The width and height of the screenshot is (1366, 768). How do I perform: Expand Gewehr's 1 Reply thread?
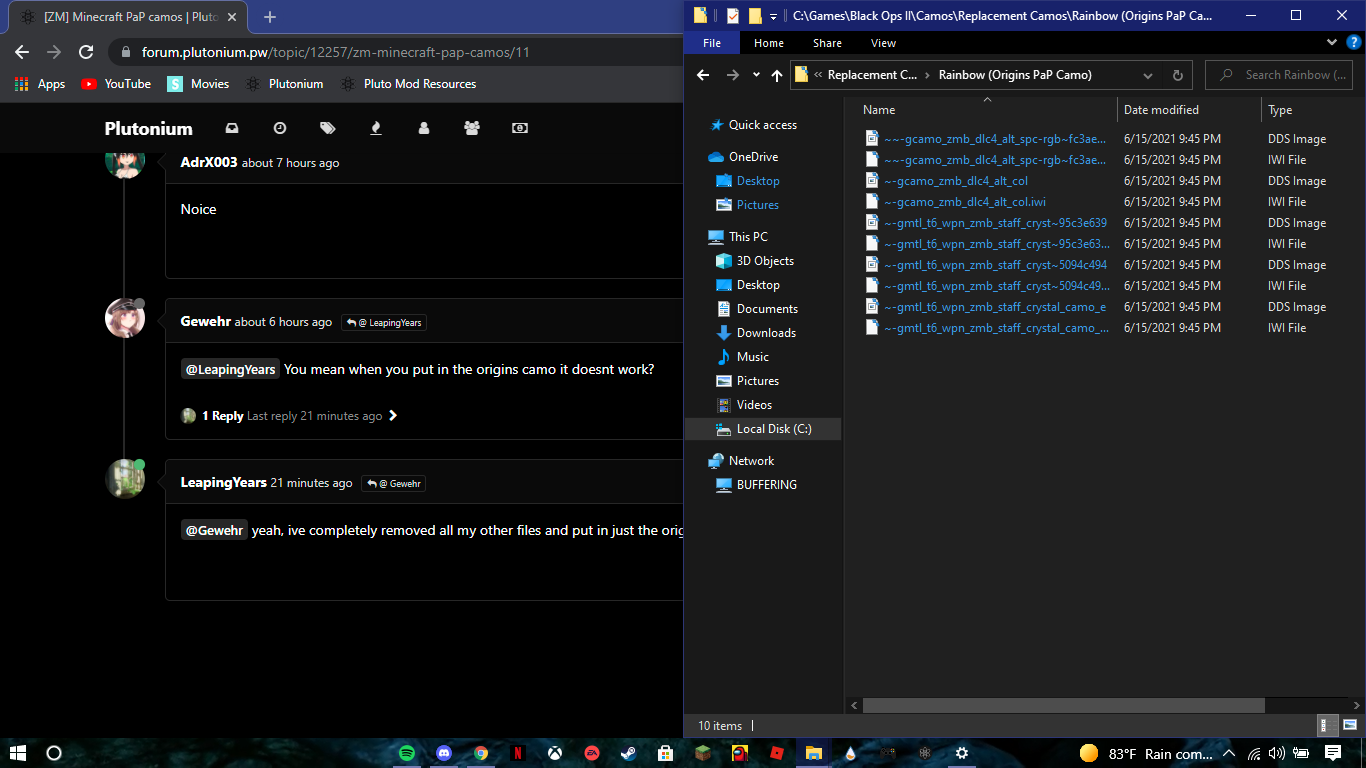(290, 416)
